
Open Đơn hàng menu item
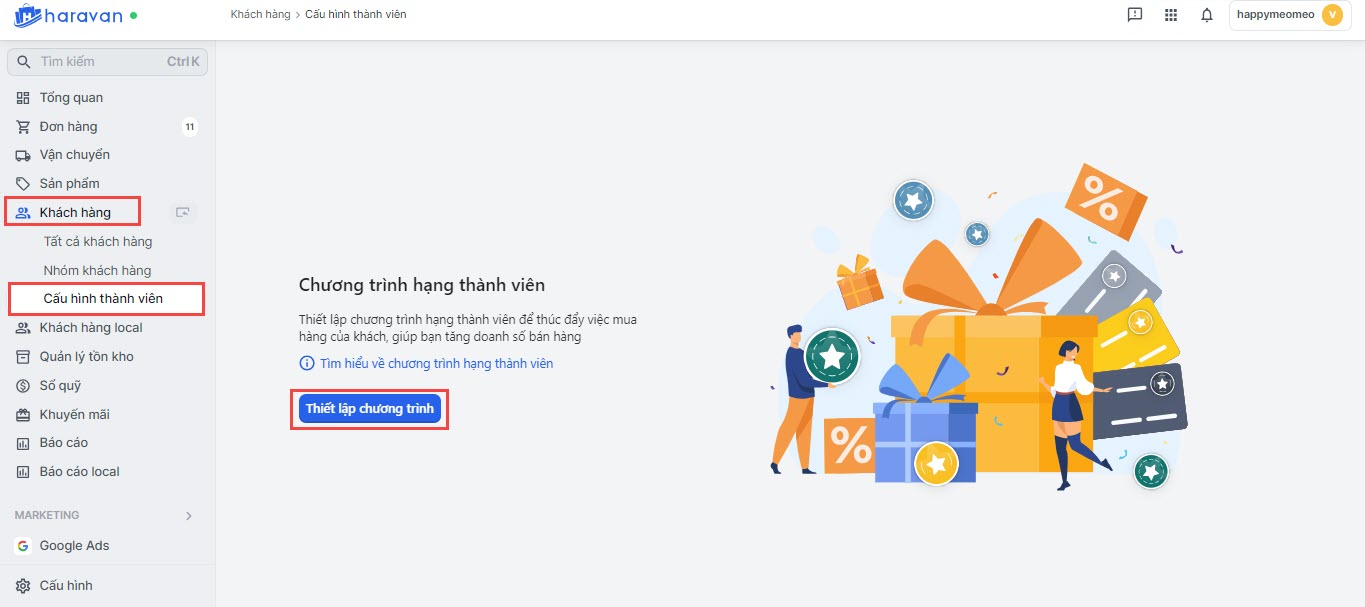(68, 127)
